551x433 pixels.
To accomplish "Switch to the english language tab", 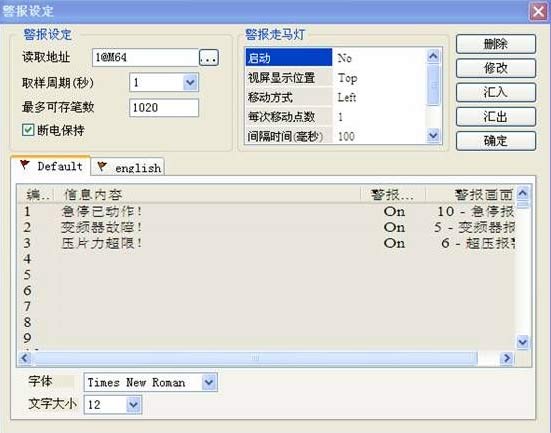I will pos(128,167).
